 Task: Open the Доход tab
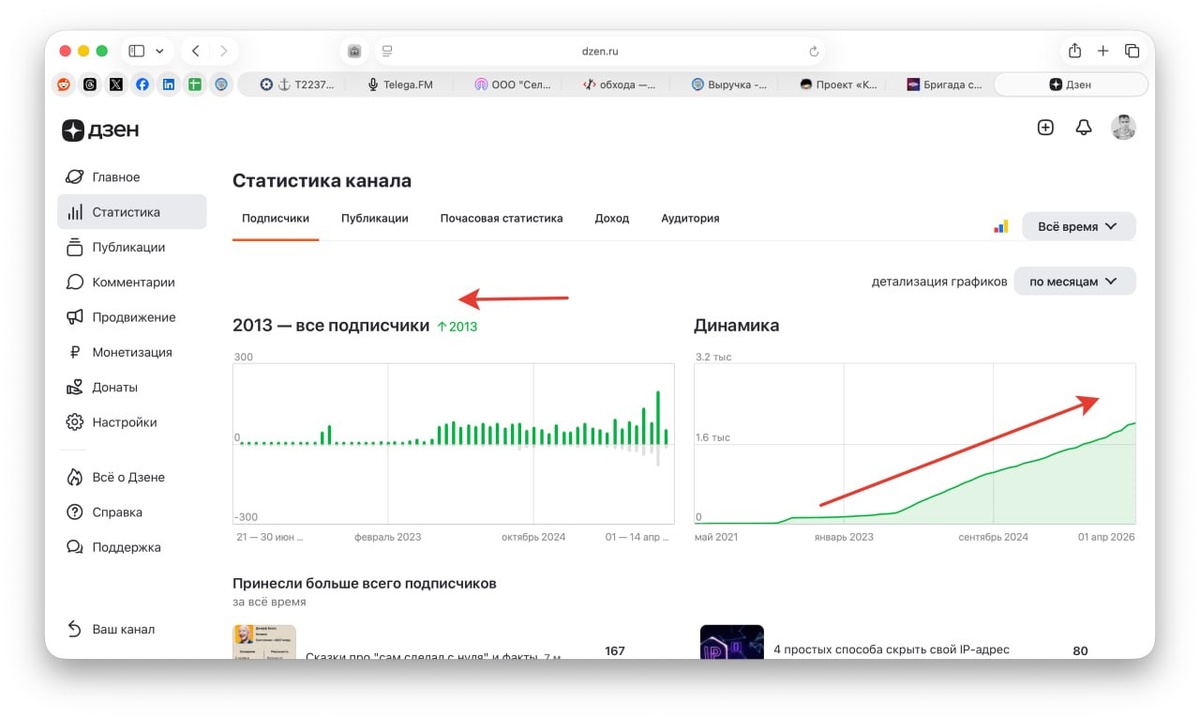click(612, 218)
